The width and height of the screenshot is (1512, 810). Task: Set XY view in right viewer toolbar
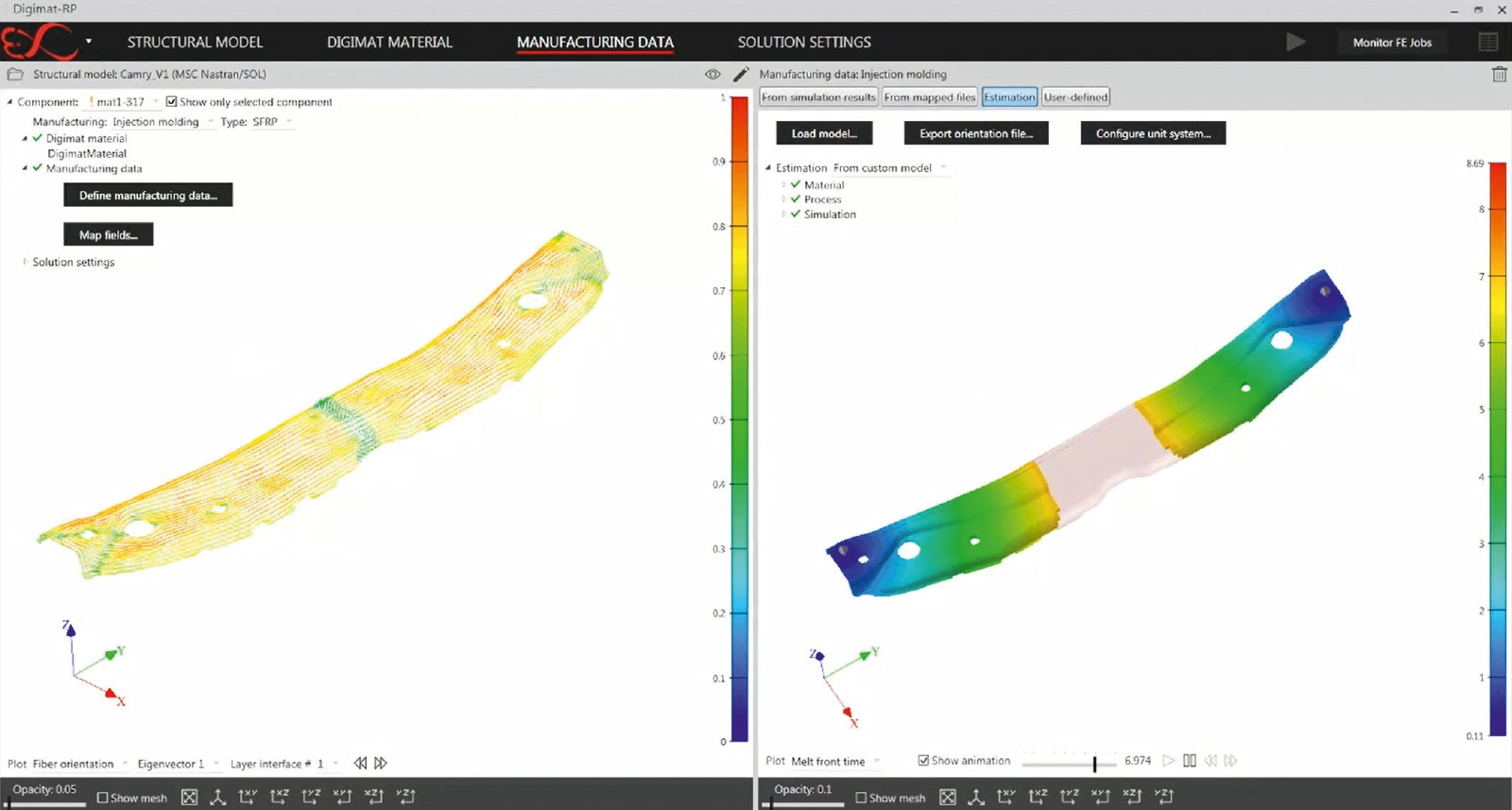point(1006,797)
